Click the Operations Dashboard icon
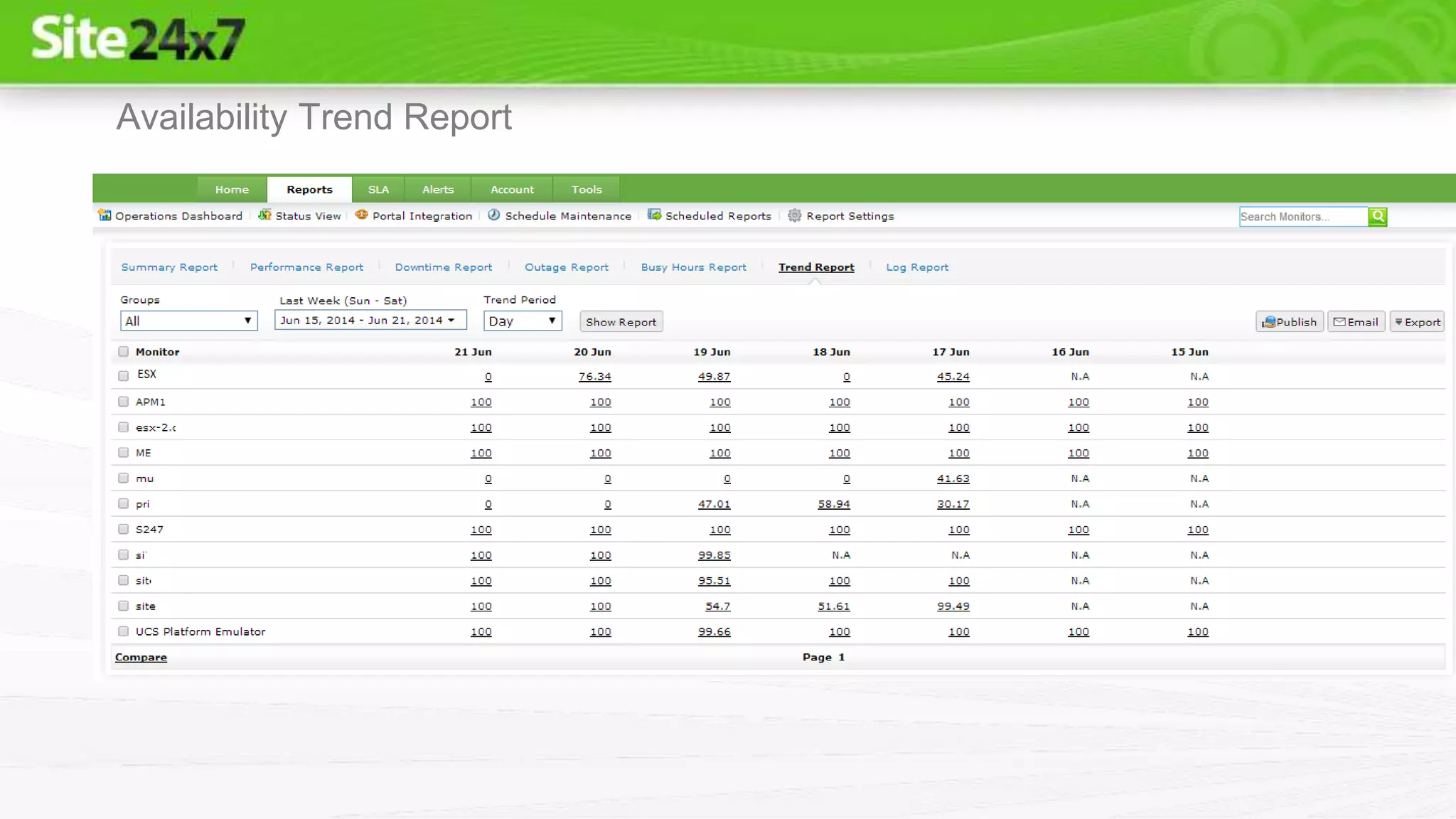1456x819 pixels. tap(105, 215)
